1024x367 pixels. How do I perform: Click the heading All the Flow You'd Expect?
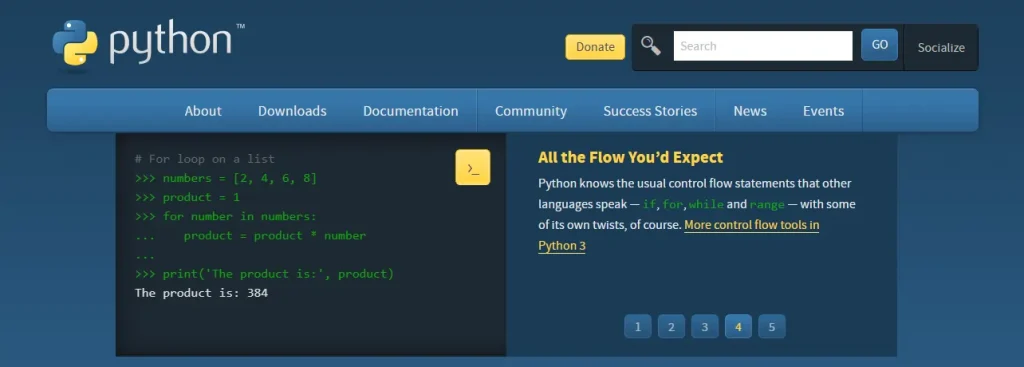[631, 157]
